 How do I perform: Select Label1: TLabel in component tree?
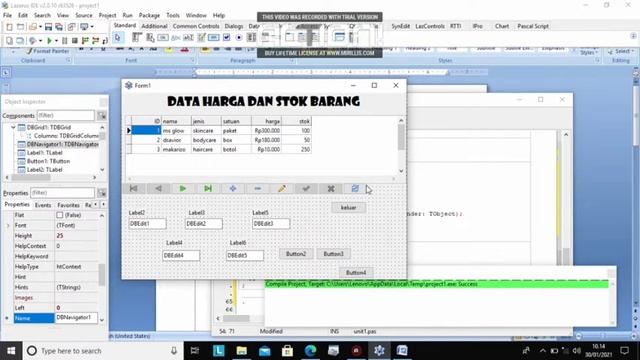(x=44, y=153)
